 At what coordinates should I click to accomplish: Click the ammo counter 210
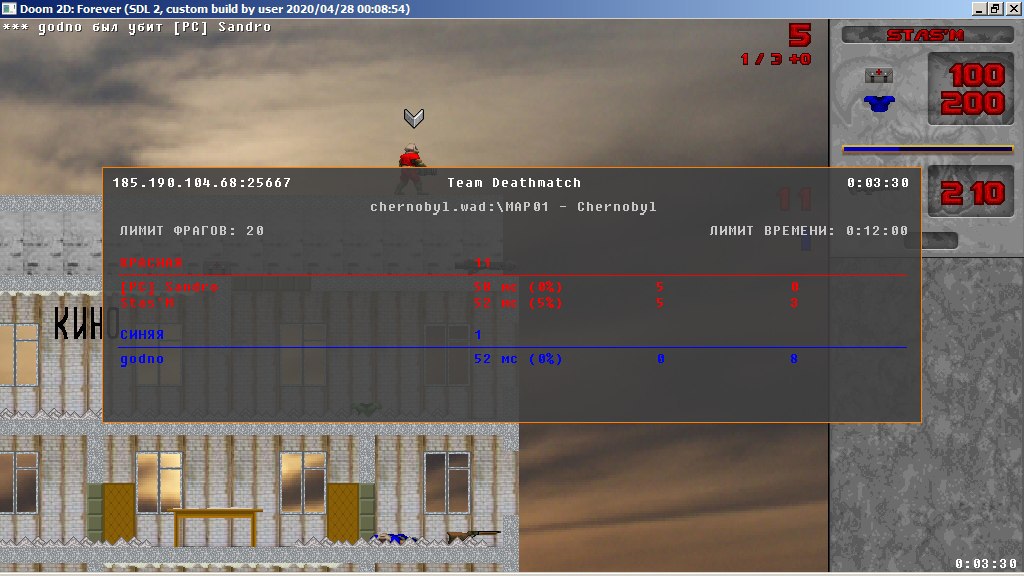[x=972, y=193]
